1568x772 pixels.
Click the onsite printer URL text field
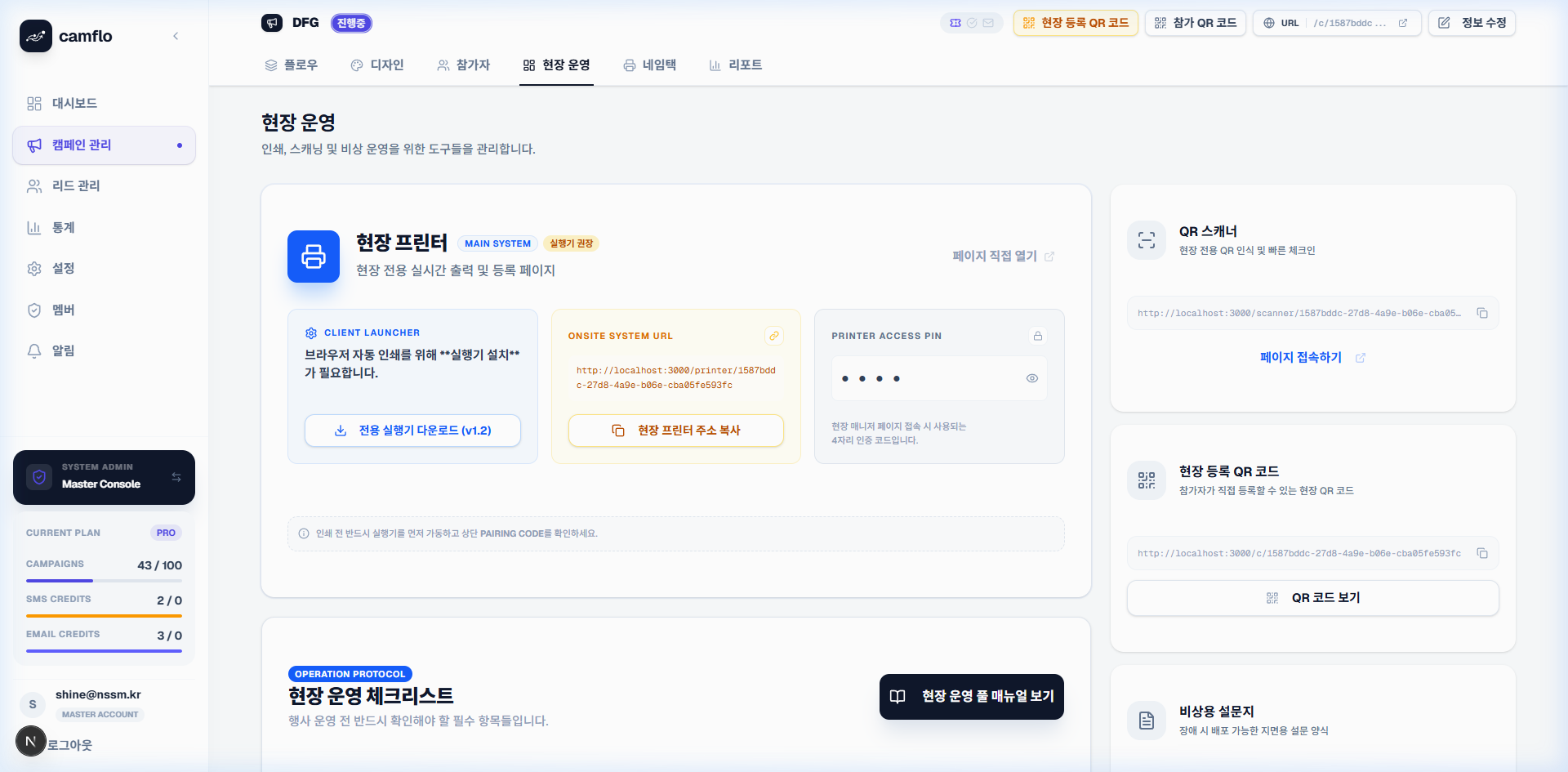[x=675, y=377]
